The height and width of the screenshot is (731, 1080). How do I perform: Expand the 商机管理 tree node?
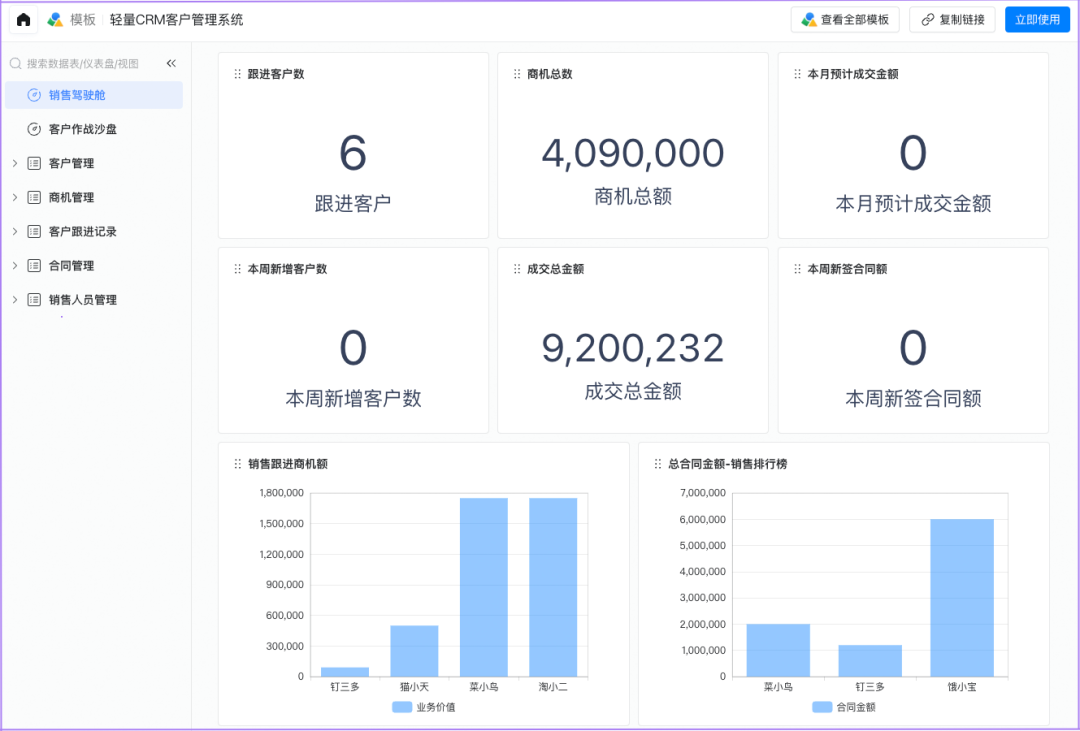coord(14,197)
